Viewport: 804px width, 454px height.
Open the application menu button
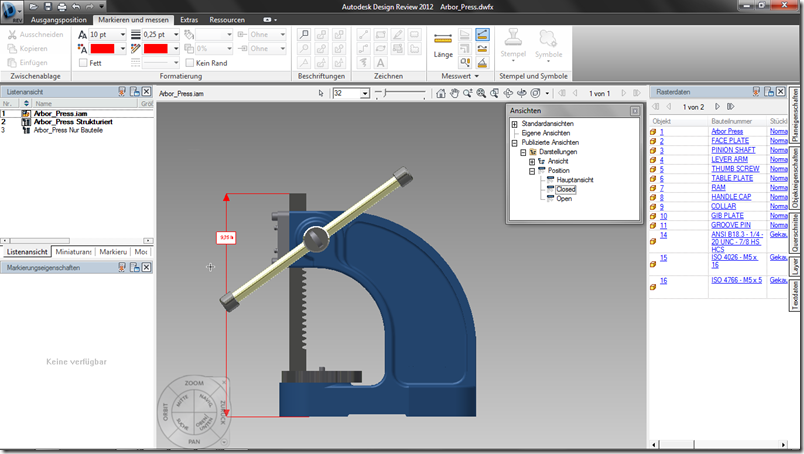(11, 11)
